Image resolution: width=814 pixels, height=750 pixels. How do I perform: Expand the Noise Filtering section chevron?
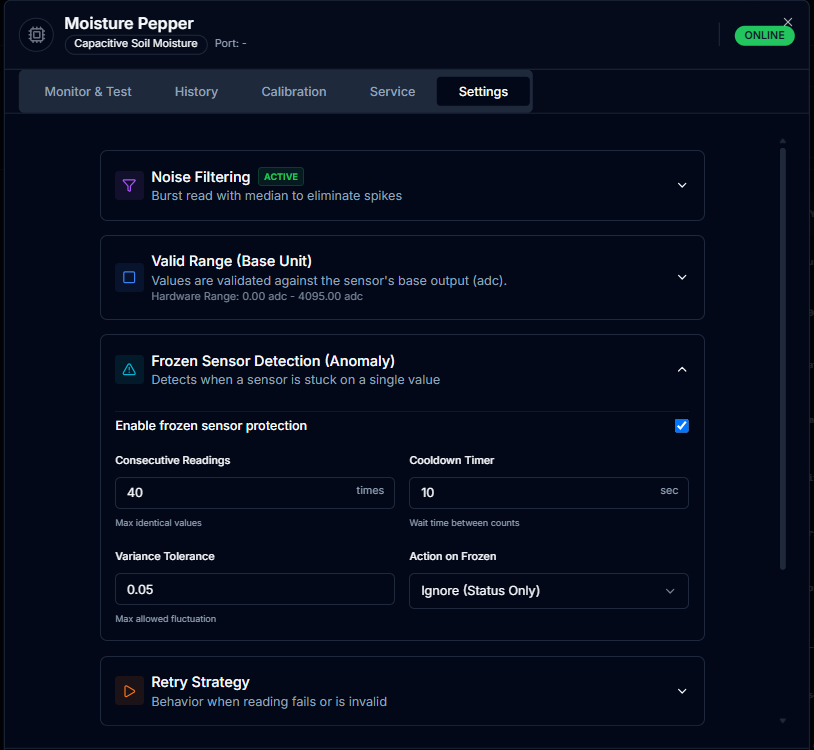click(682, 185)
